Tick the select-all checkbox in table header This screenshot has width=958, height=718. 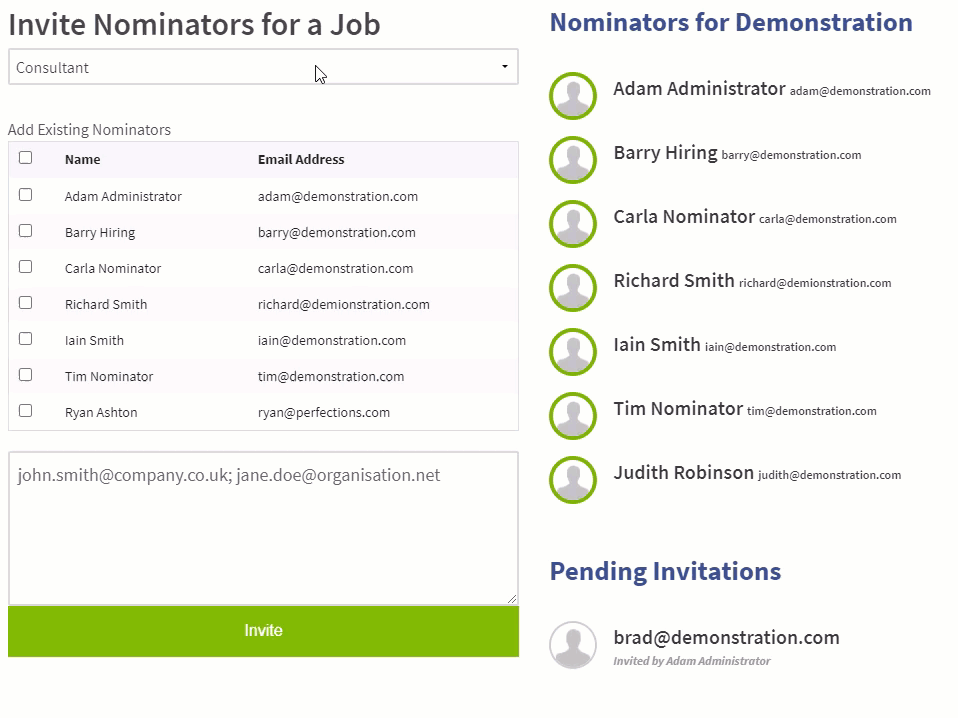point(26,157)
